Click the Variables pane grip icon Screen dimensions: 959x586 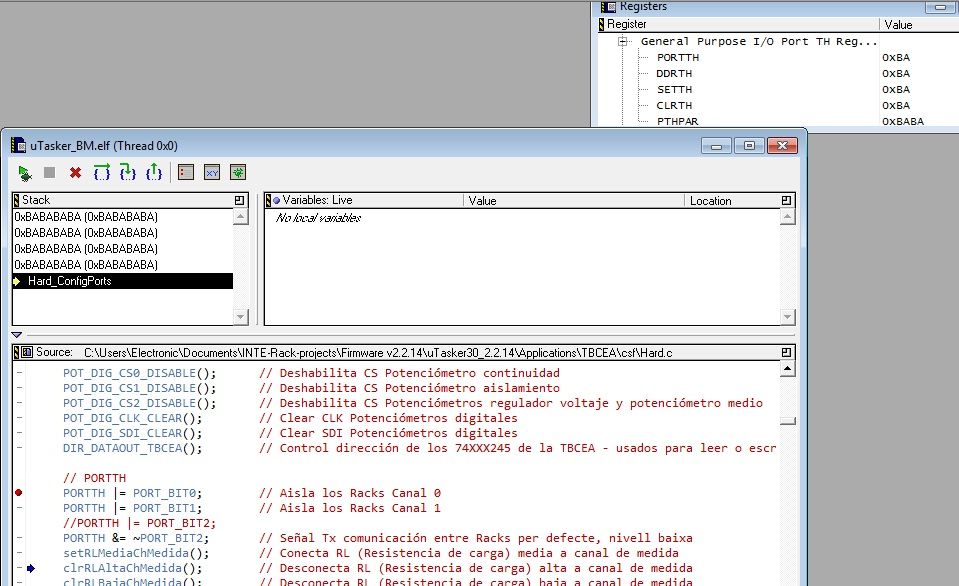pos(268,200)
